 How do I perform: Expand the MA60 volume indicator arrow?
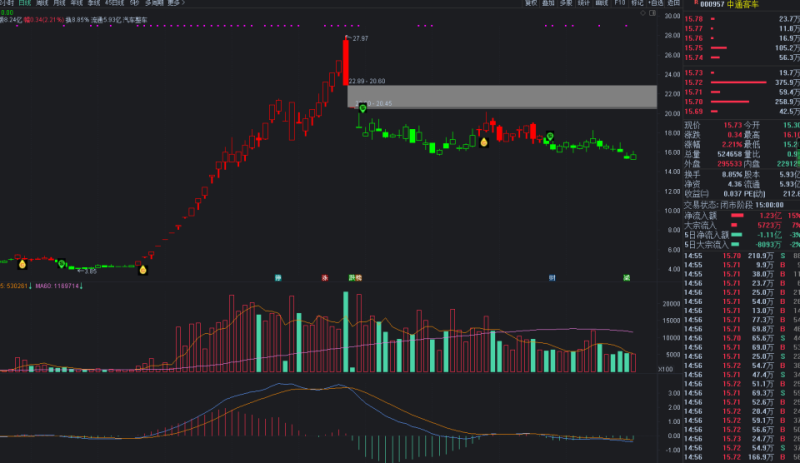coord(82,286)
